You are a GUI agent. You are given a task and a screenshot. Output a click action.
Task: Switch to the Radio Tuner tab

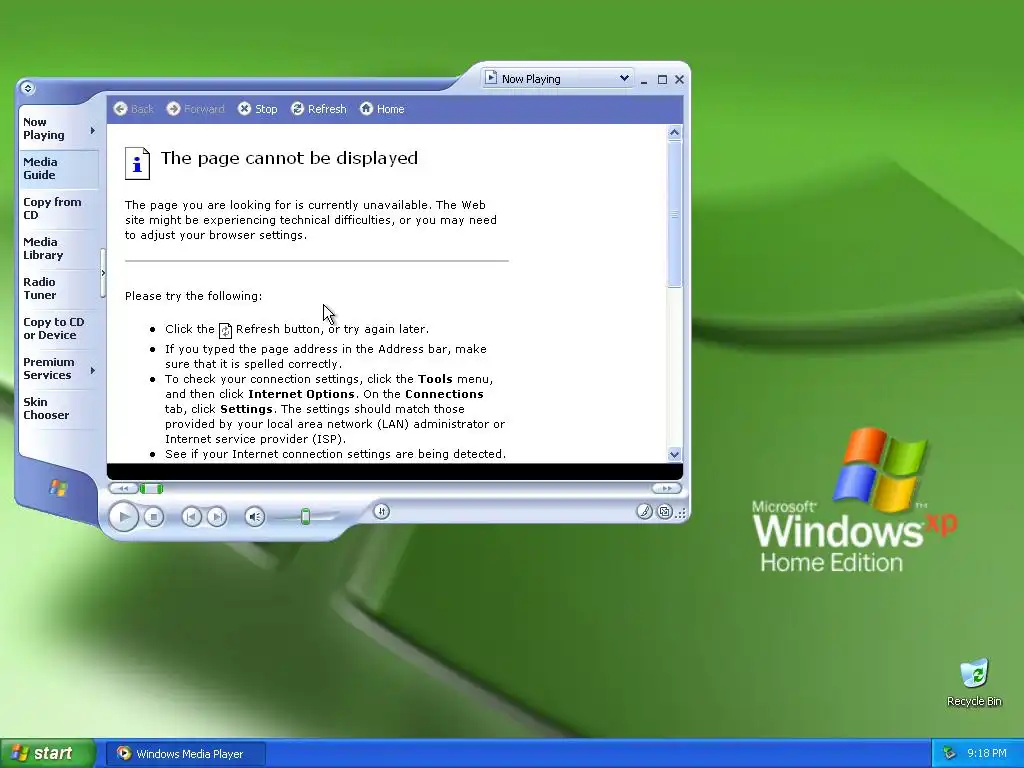coord(59,288)
